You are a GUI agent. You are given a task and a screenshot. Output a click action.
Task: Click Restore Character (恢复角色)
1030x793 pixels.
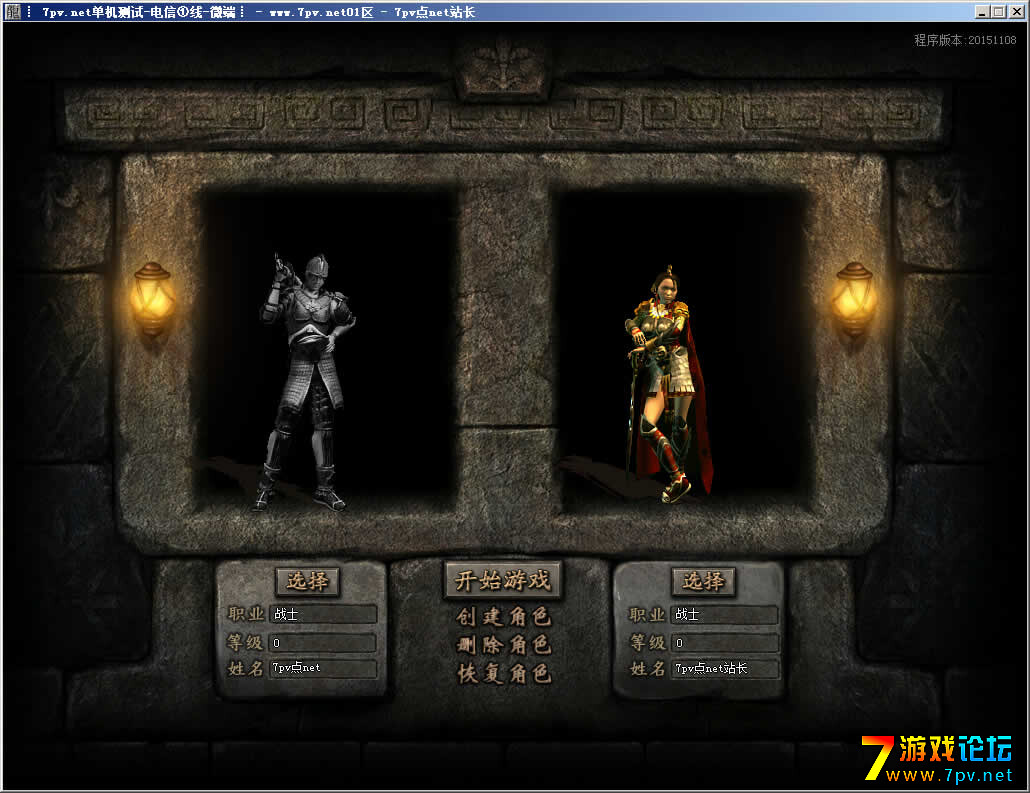coord(504,673)
